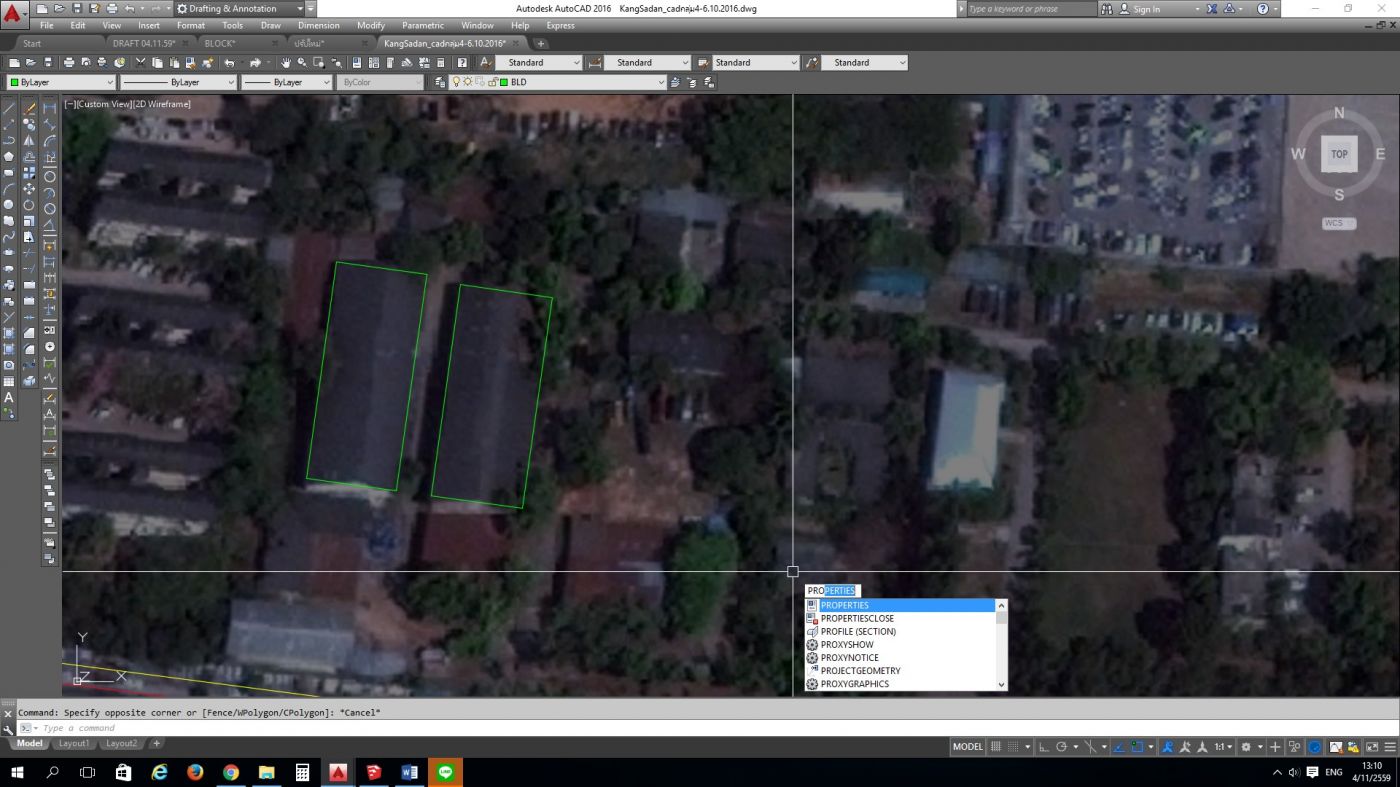Click the Multiline Text tool

(9, 397)
